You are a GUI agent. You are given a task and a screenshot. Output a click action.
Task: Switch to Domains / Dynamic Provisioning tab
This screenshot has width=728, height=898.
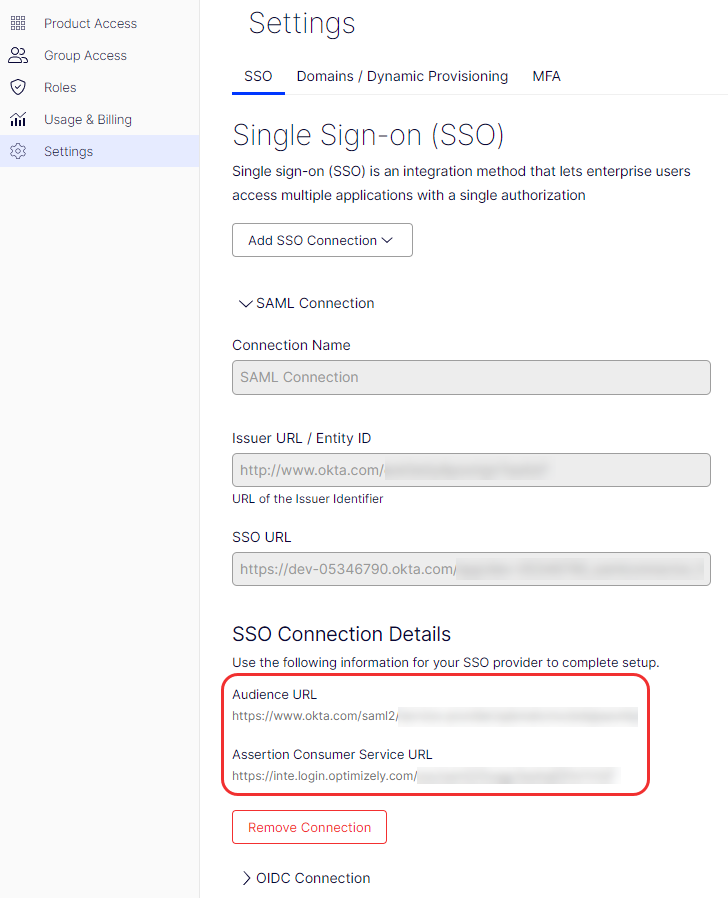pos(402,76)
